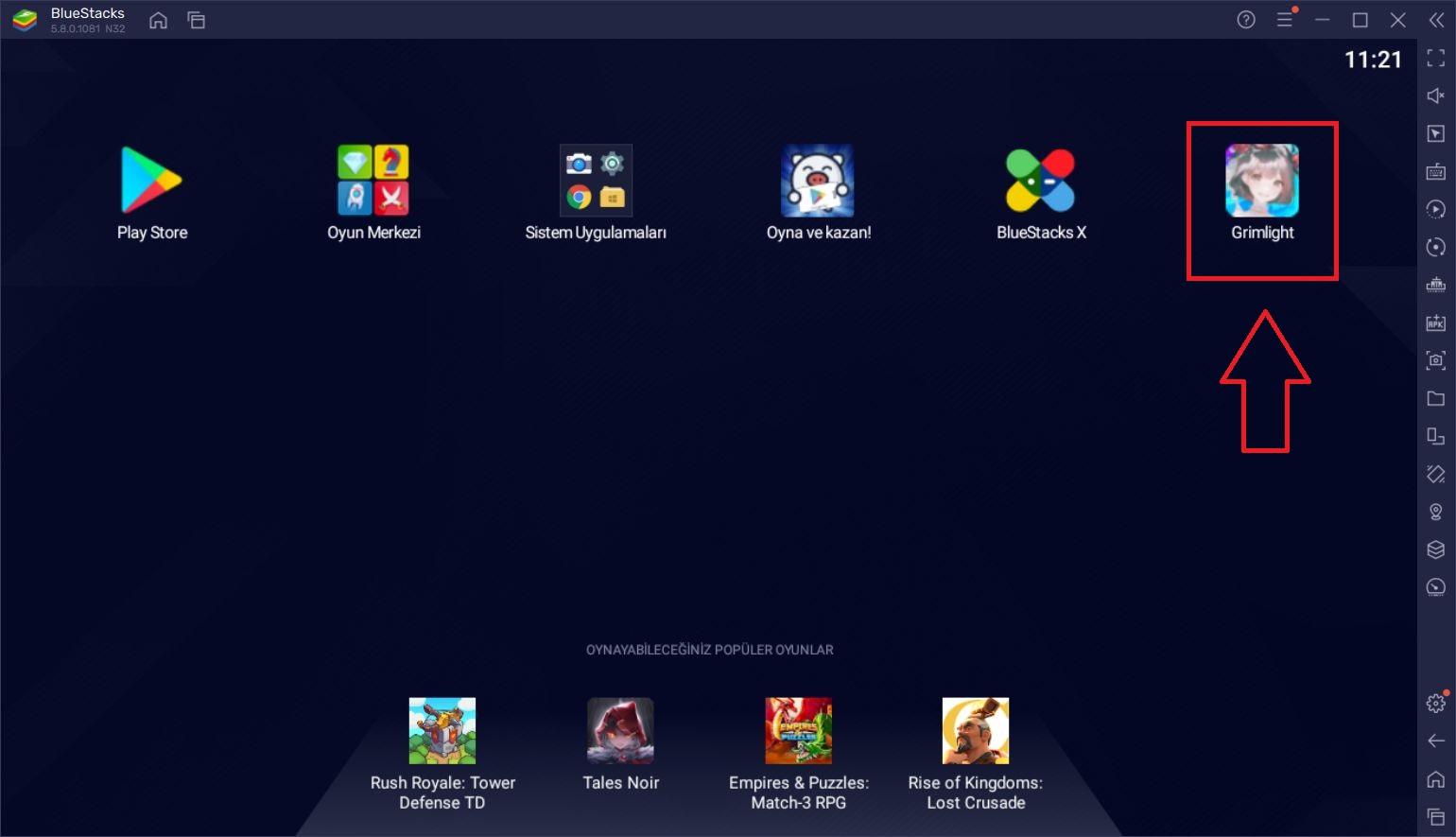Open memory trim RAM icon
Image resolution: width=1456 pixels, height=837 pixels.
click(x=1436, y=285)
